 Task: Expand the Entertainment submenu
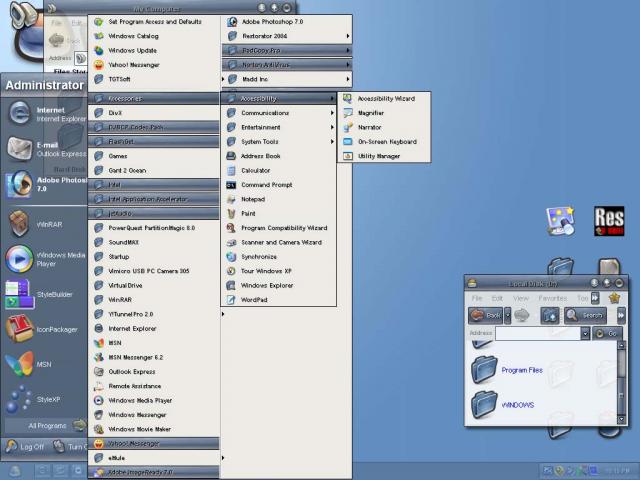coord(278,127)
